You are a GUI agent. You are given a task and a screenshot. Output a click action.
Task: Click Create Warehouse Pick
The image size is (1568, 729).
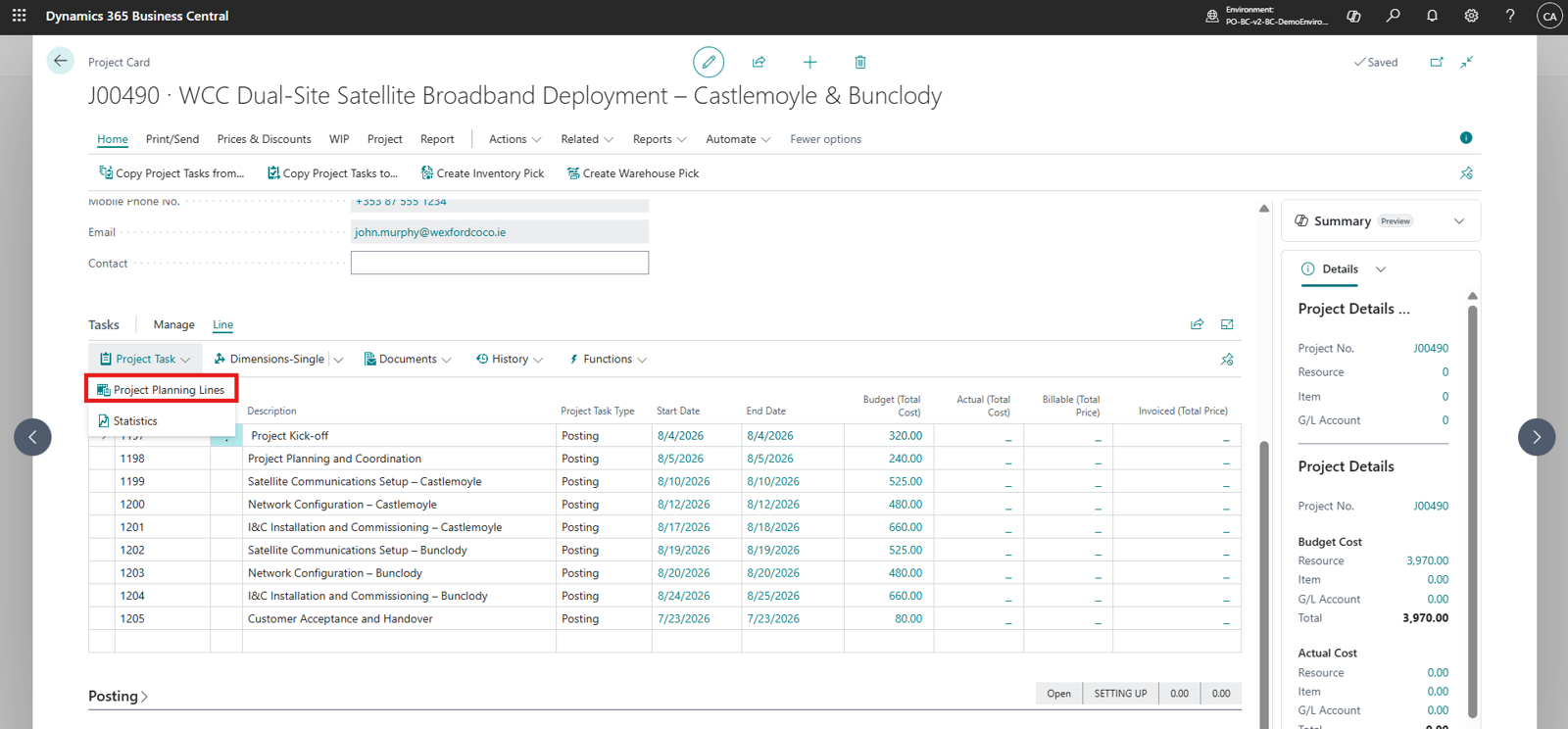pyautogui.click(x=633, y=173)
